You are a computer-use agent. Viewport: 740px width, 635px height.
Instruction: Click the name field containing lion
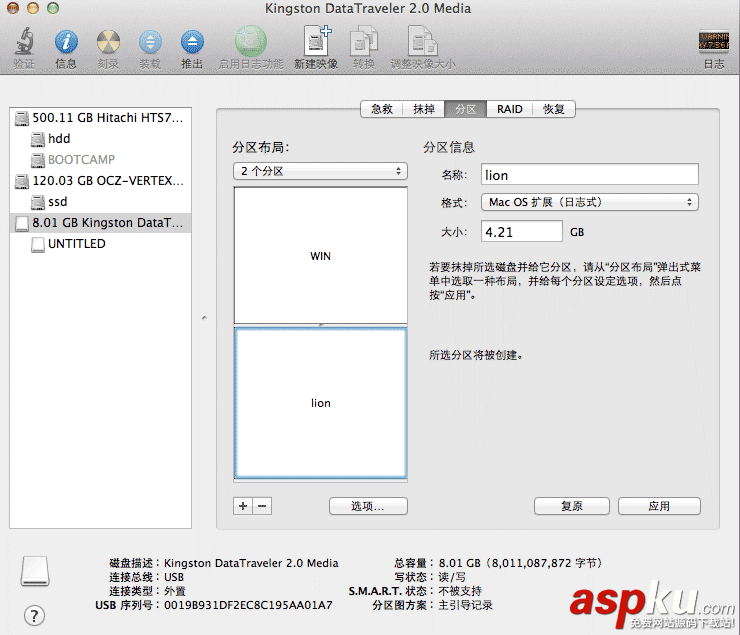click(x=589, y=175)
